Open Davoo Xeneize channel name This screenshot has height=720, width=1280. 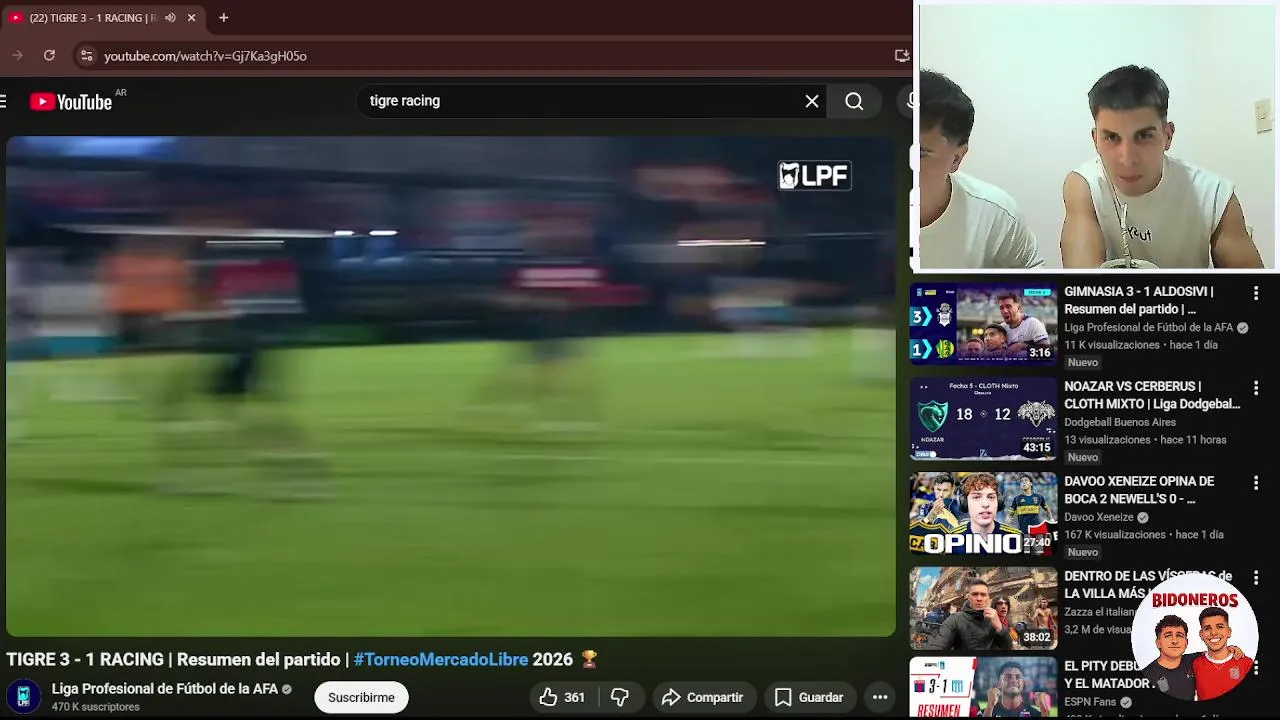pyautogui.click(x=1099, y=517)
